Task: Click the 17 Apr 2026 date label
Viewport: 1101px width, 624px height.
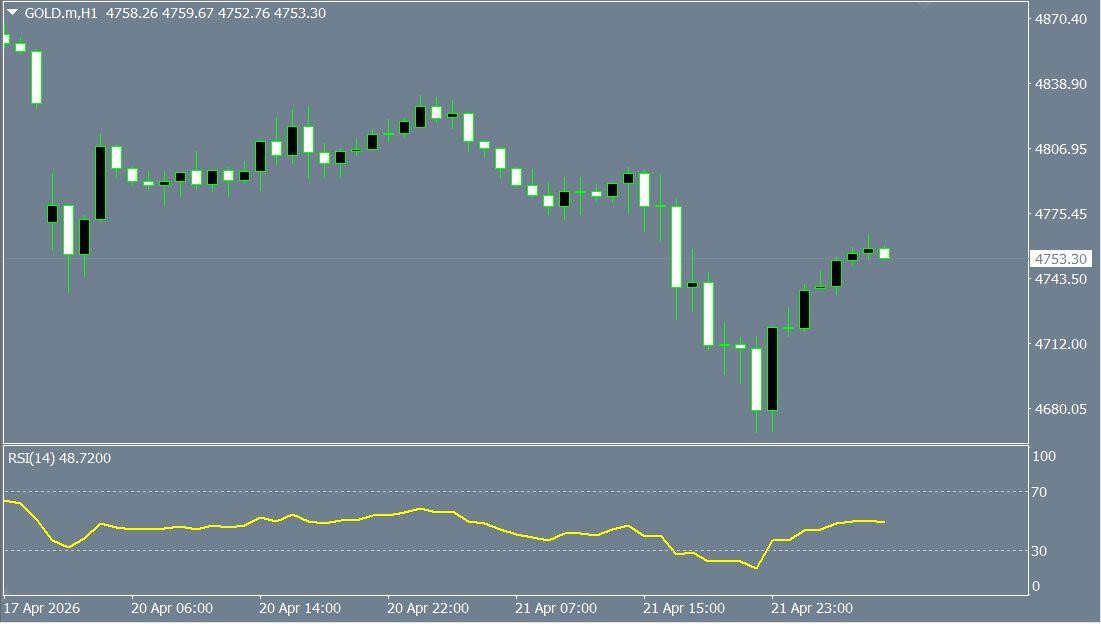Action: point(42,608)
